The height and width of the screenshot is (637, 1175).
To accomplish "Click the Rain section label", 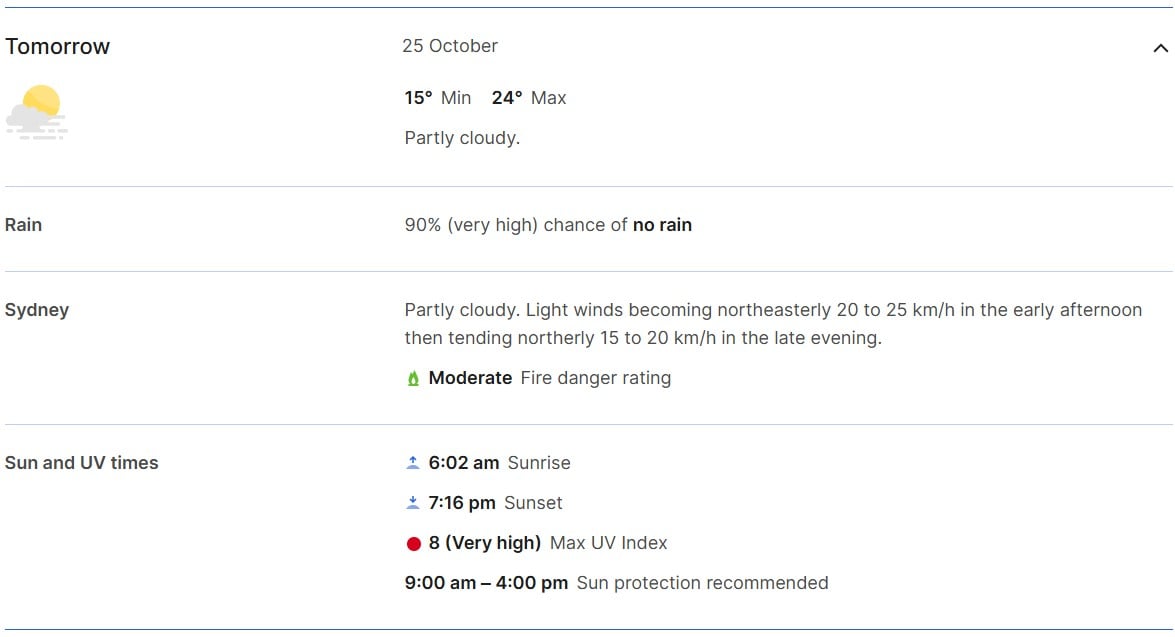I will click(23, 225).
